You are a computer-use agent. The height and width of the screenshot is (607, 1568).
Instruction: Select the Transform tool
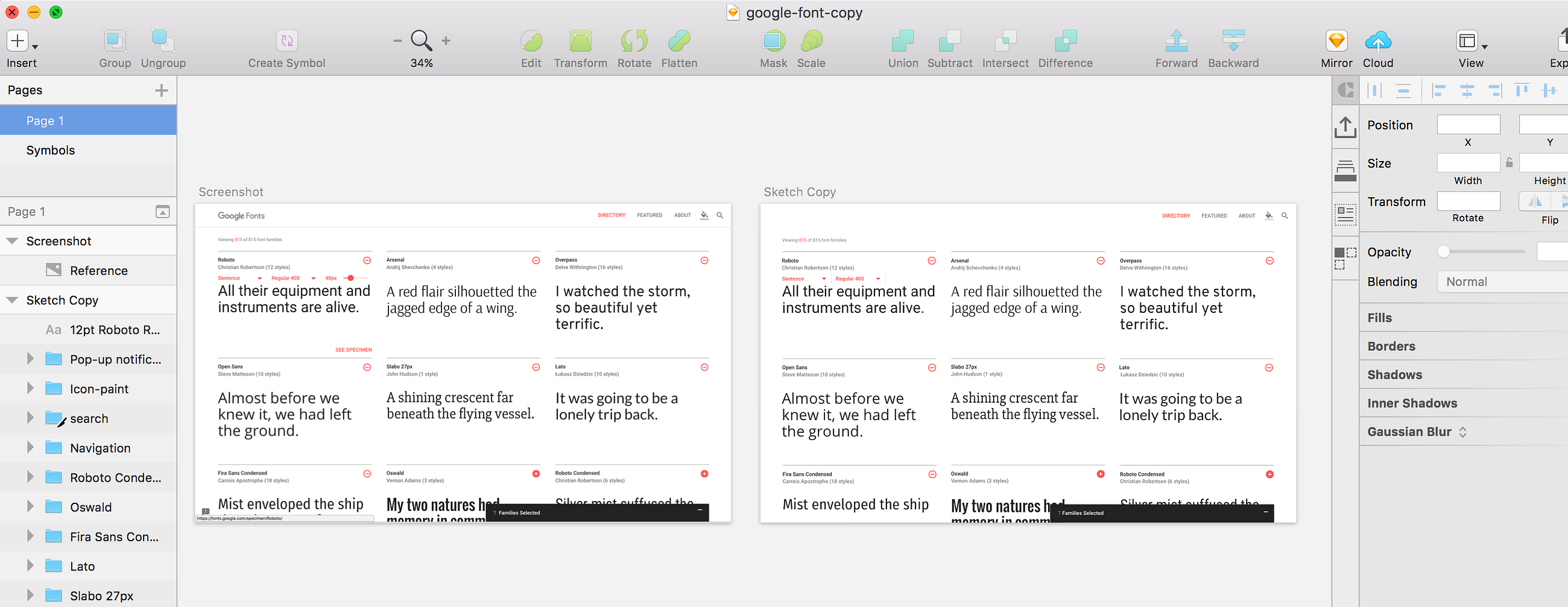(580, 41)
